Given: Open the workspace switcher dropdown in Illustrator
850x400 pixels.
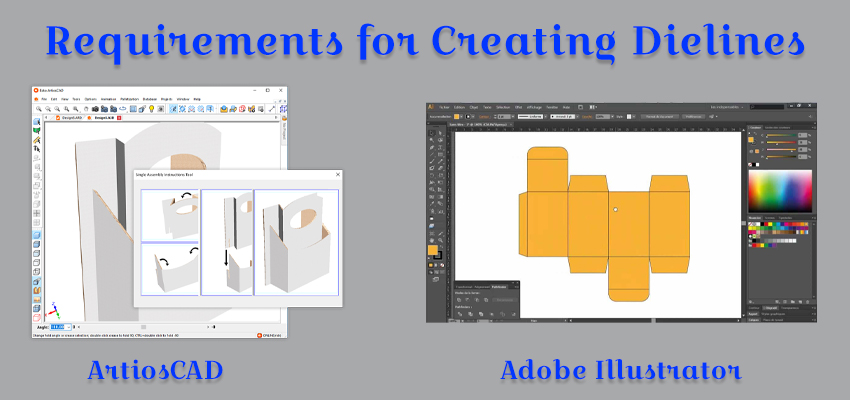Looking at the screenshot, I should (726, 107).
